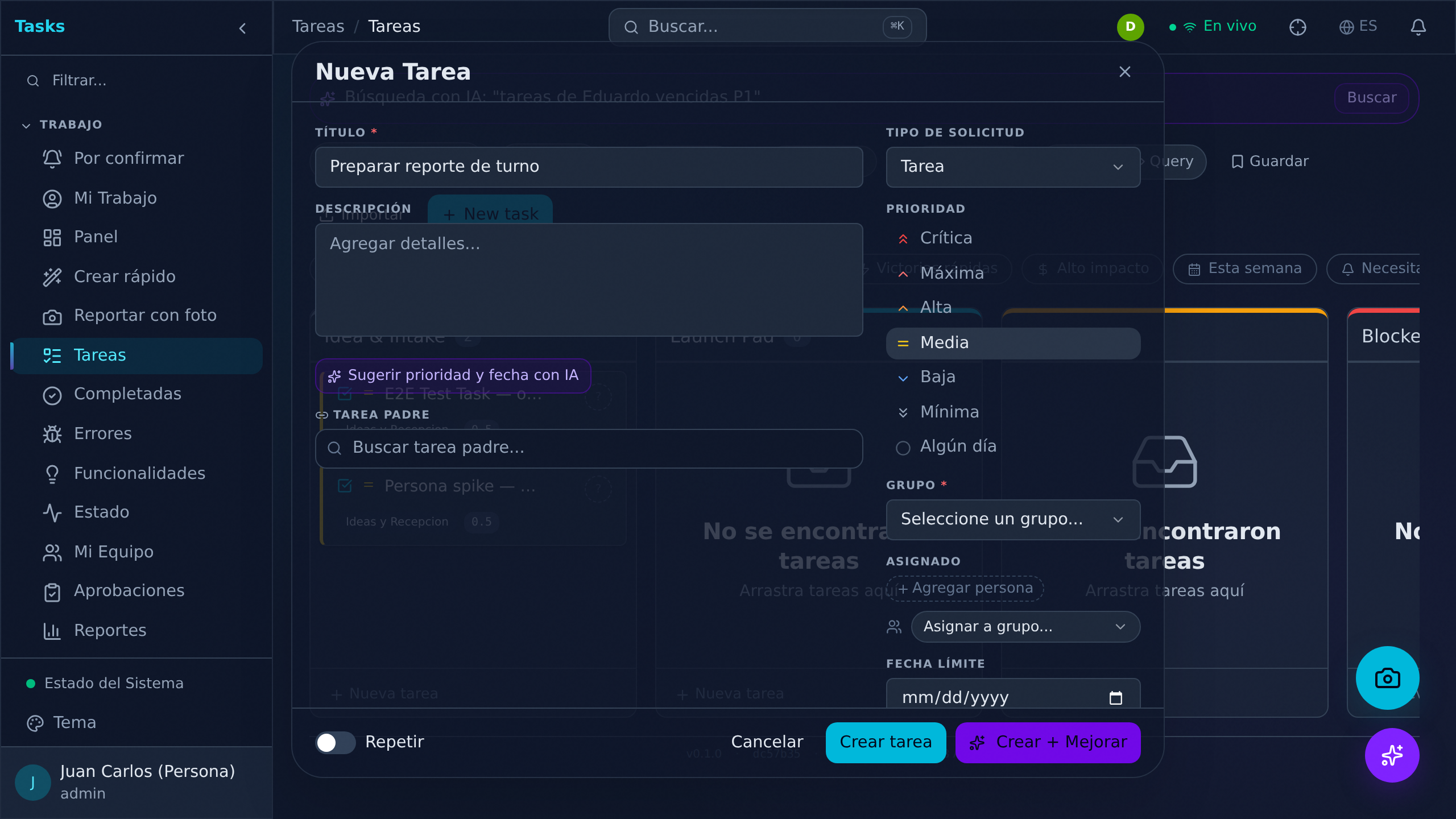
Task: Click the J avatar of Juan Carlos
Action: tap(32, 782)
